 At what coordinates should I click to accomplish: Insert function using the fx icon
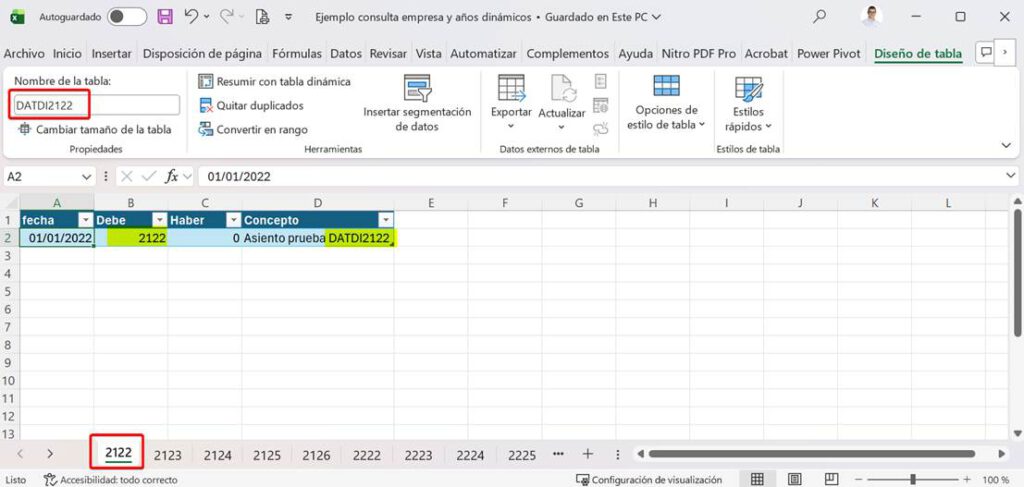pyautogui.click(x=172, y=176)
